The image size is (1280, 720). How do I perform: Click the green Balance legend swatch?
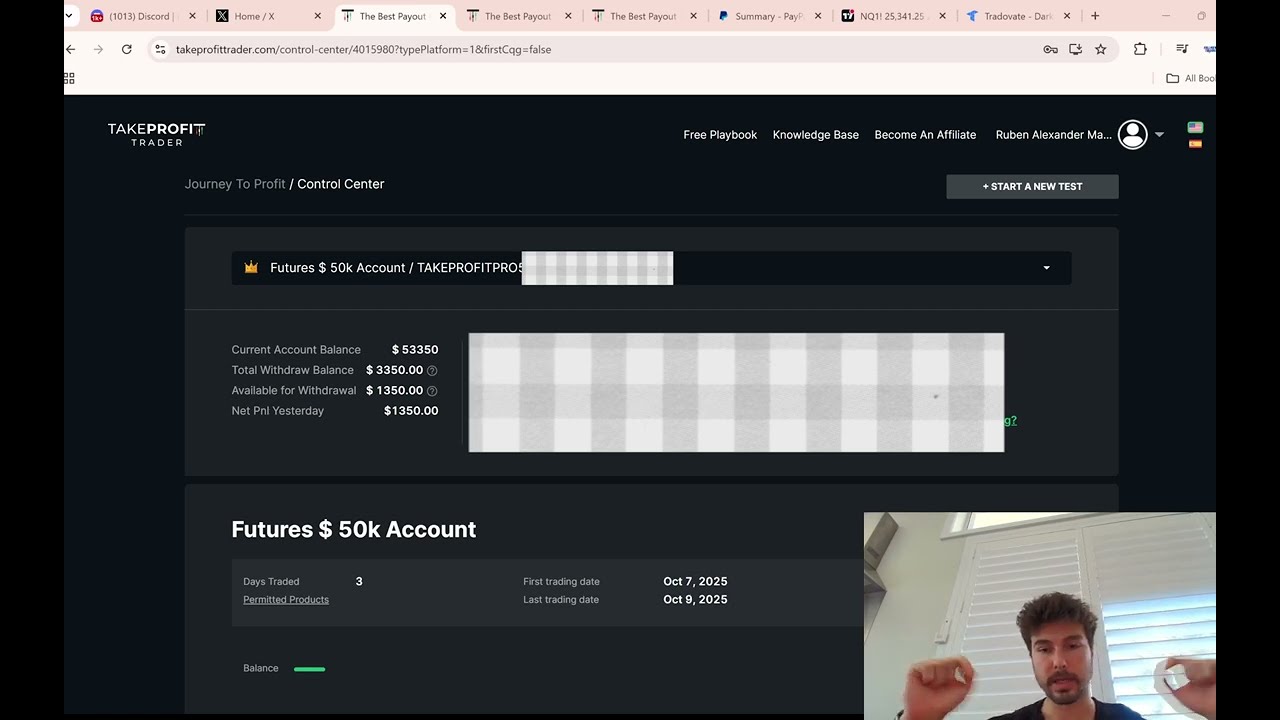coord(309,669)
